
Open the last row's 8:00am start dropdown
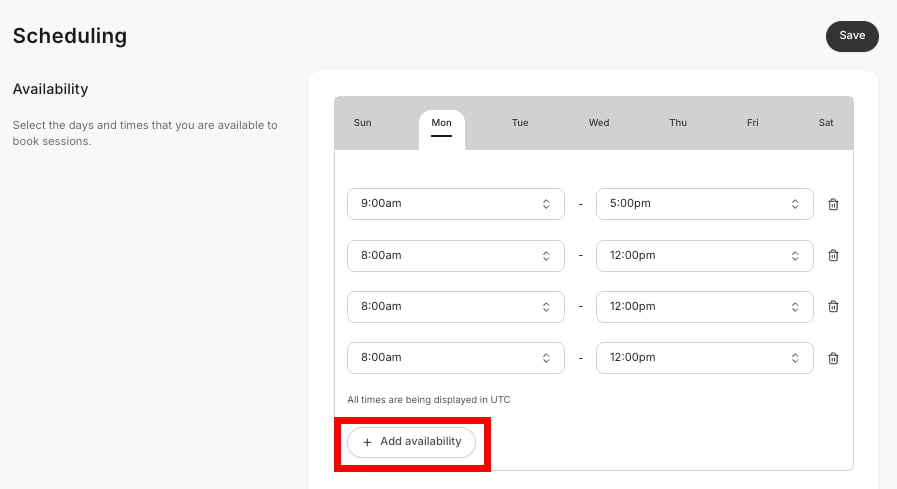click(455, 357)
